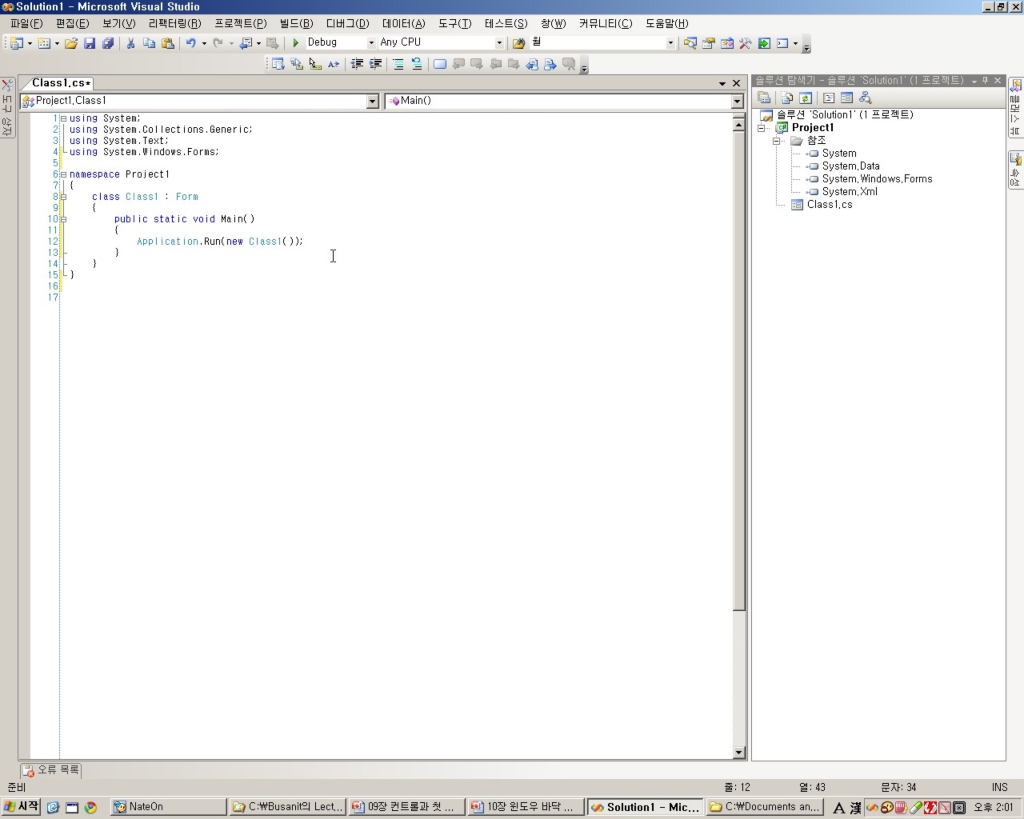Click the Windows 시작 Start button
This screenshot has width=1024, height=819.
click(21, 807)
